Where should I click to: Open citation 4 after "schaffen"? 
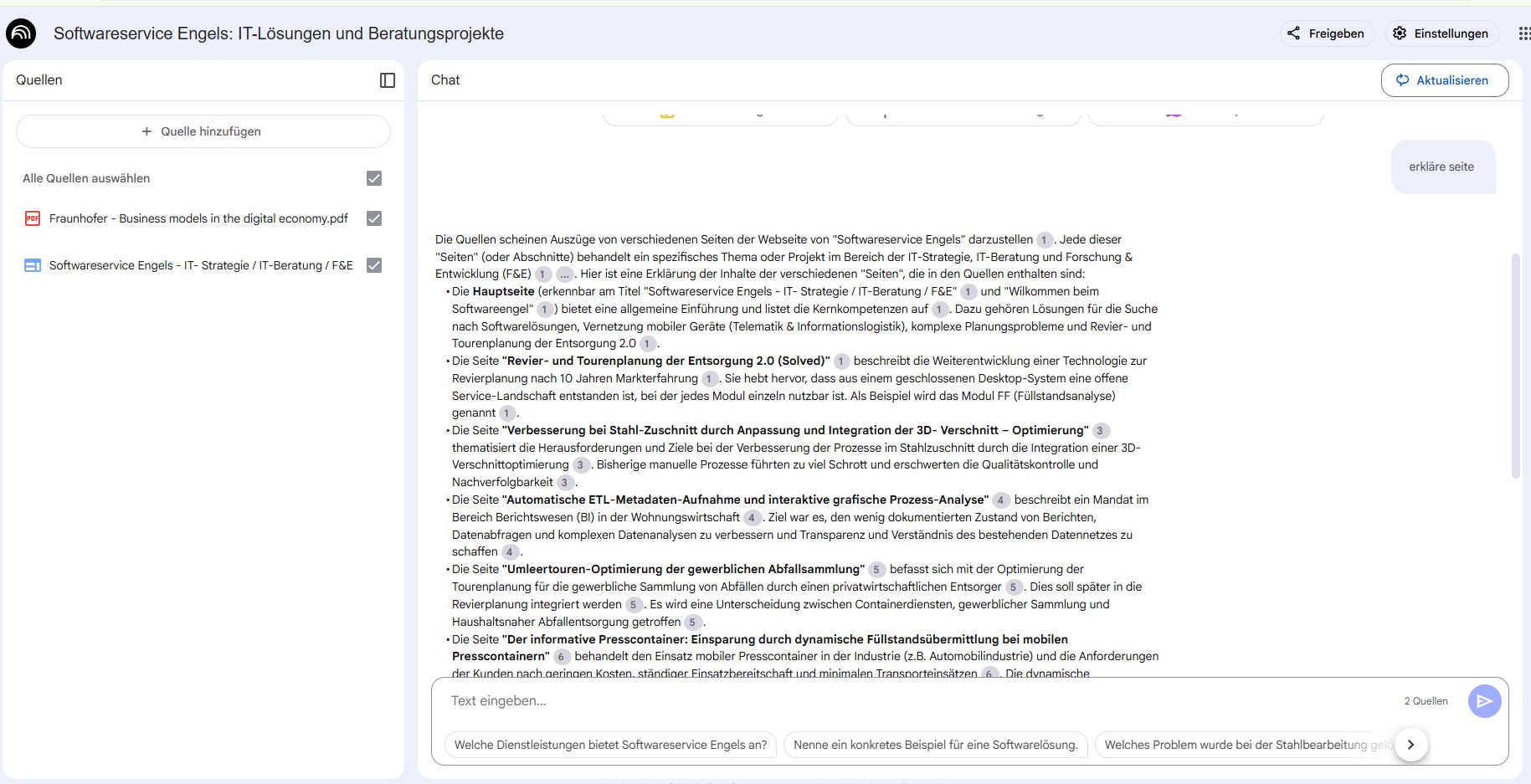point(509,552)
